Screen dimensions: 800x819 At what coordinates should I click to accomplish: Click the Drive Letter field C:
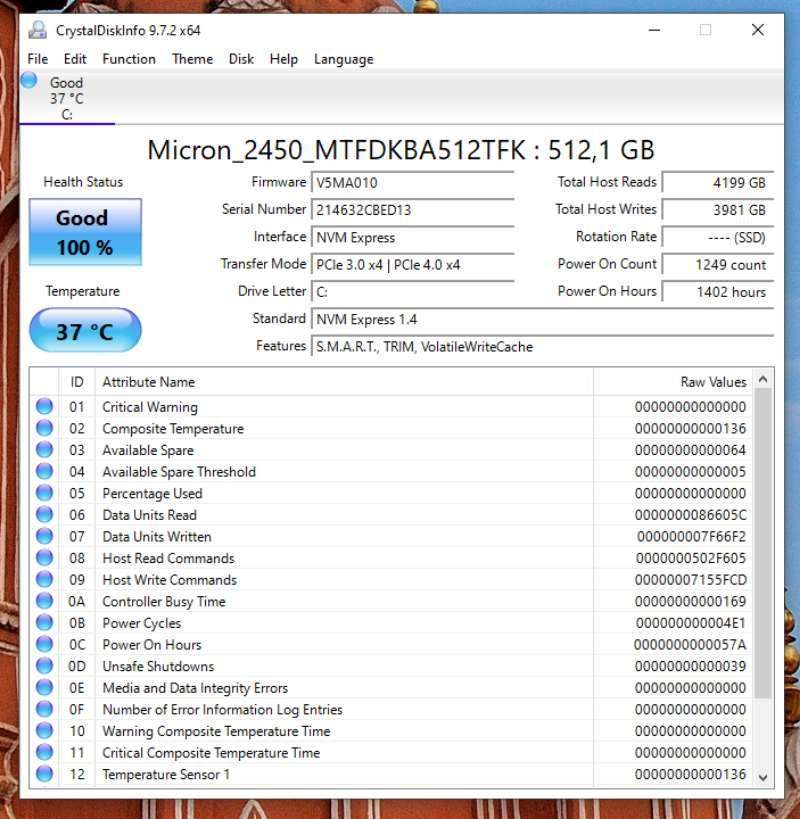[413, 291]
